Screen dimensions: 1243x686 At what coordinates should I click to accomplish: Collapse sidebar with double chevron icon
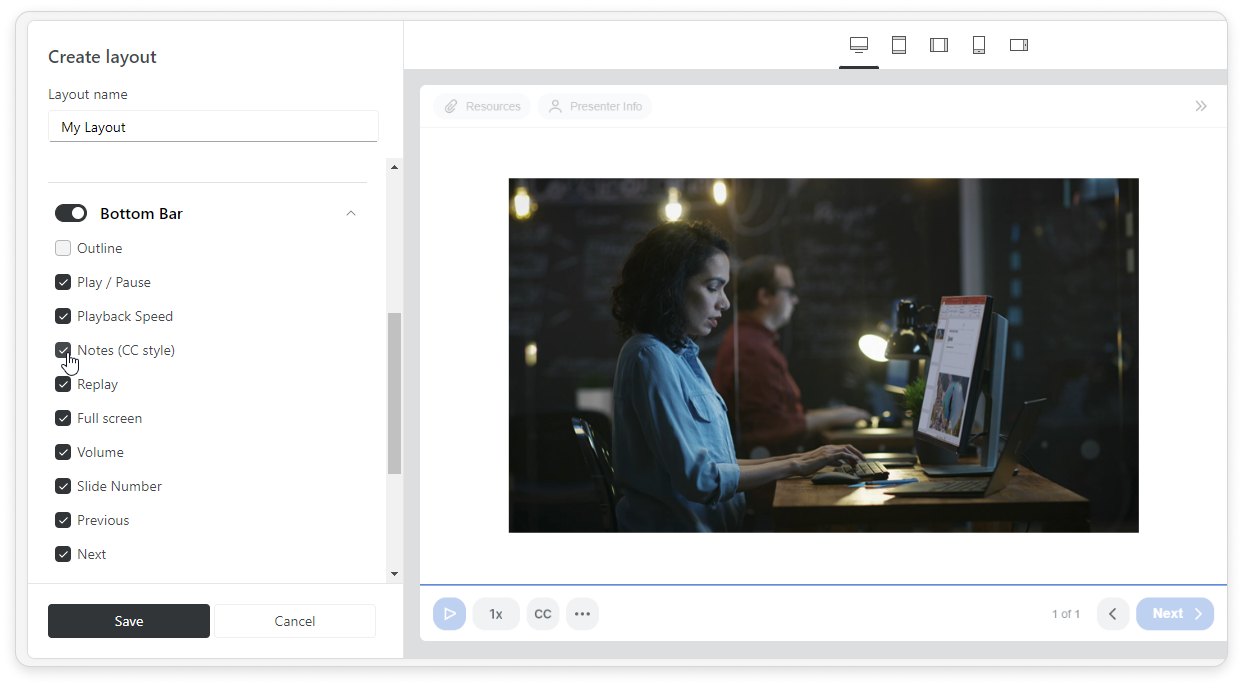(1200, 106)
